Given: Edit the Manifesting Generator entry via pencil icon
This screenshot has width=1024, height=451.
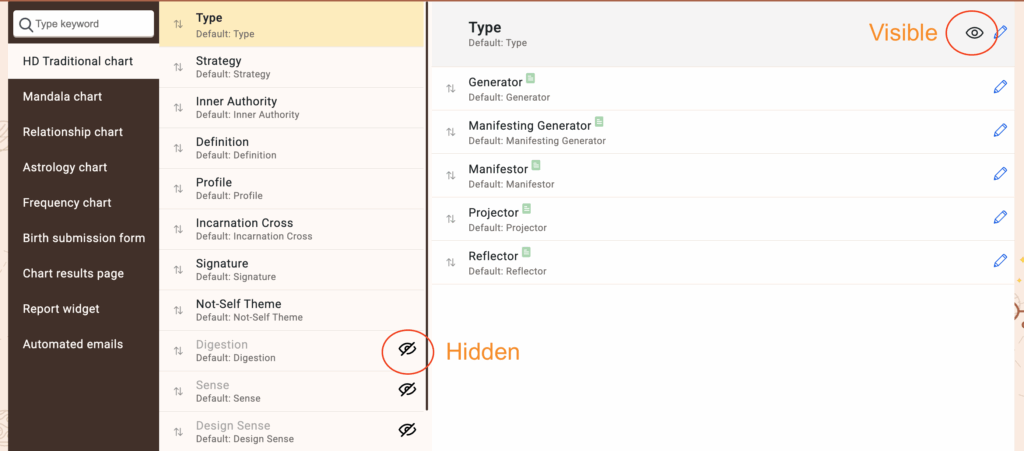Looking at the screenshot, I should pos(1000,131).
